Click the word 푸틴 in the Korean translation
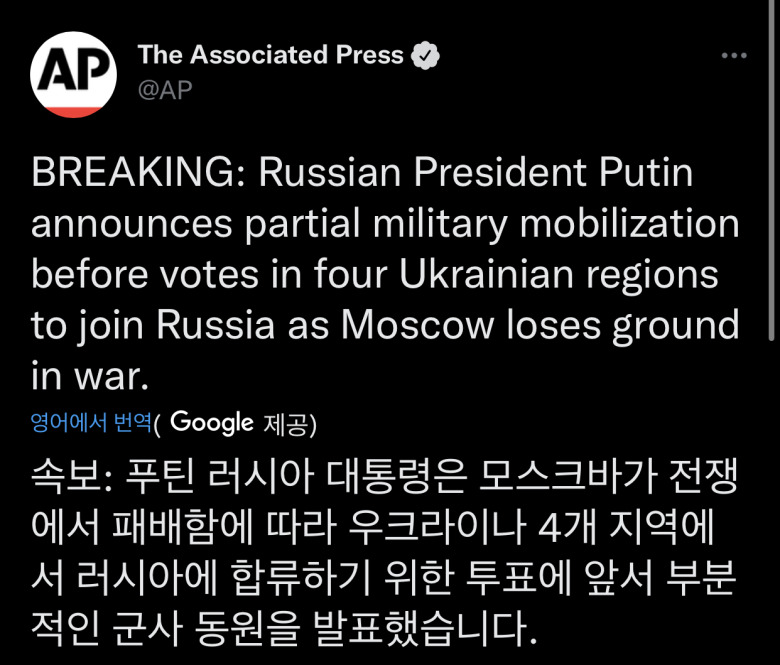780x665 pixels. point(156,479)
